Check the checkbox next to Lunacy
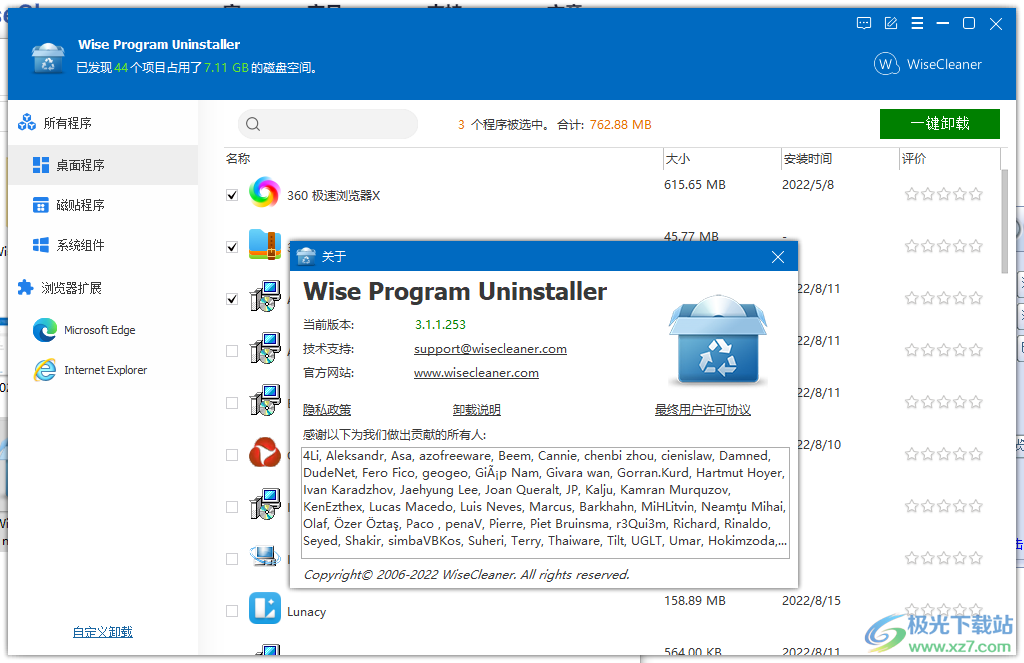 [x=231, y=609]
